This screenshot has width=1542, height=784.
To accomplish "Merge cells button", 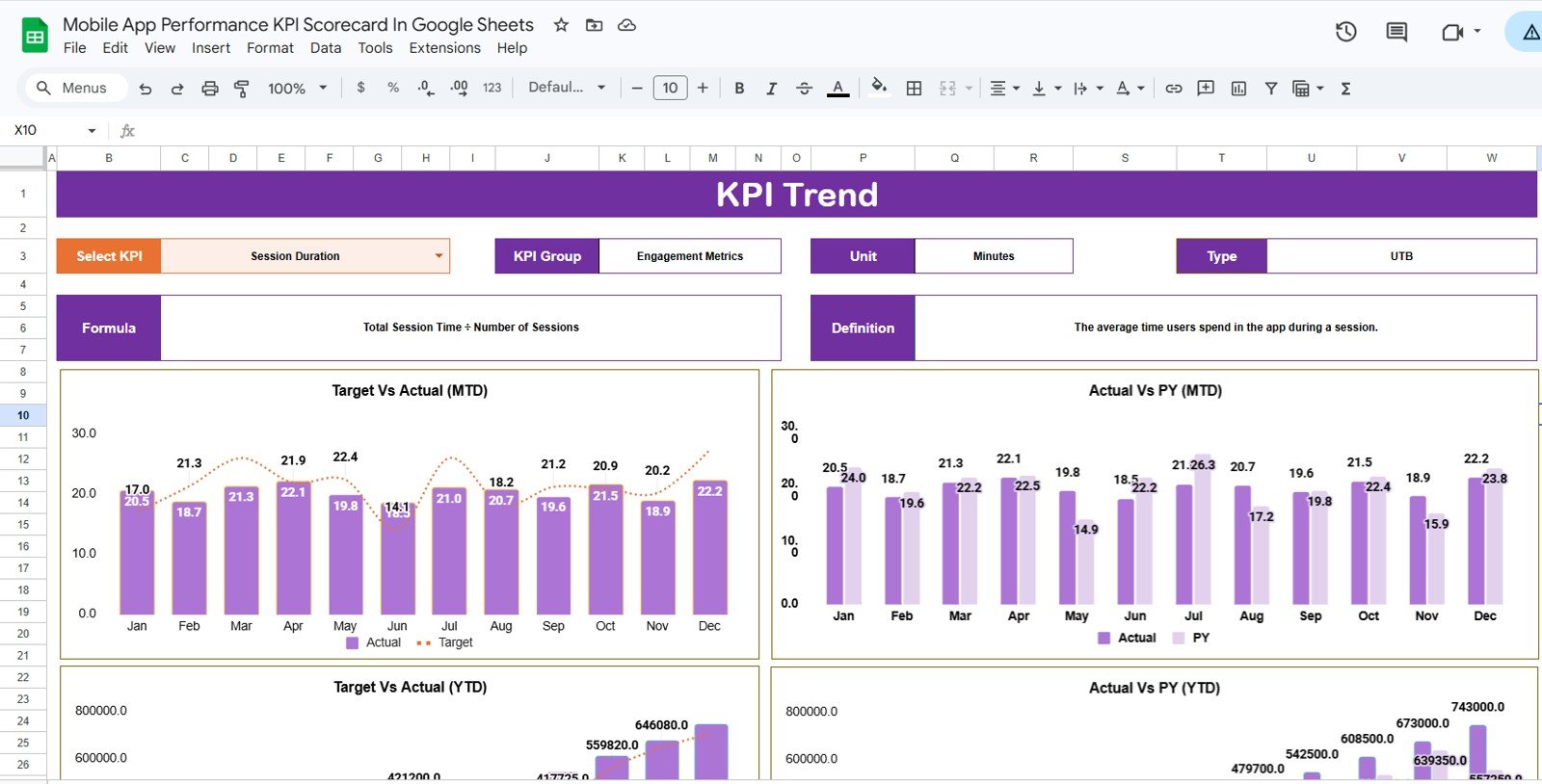I will point(947,89).
